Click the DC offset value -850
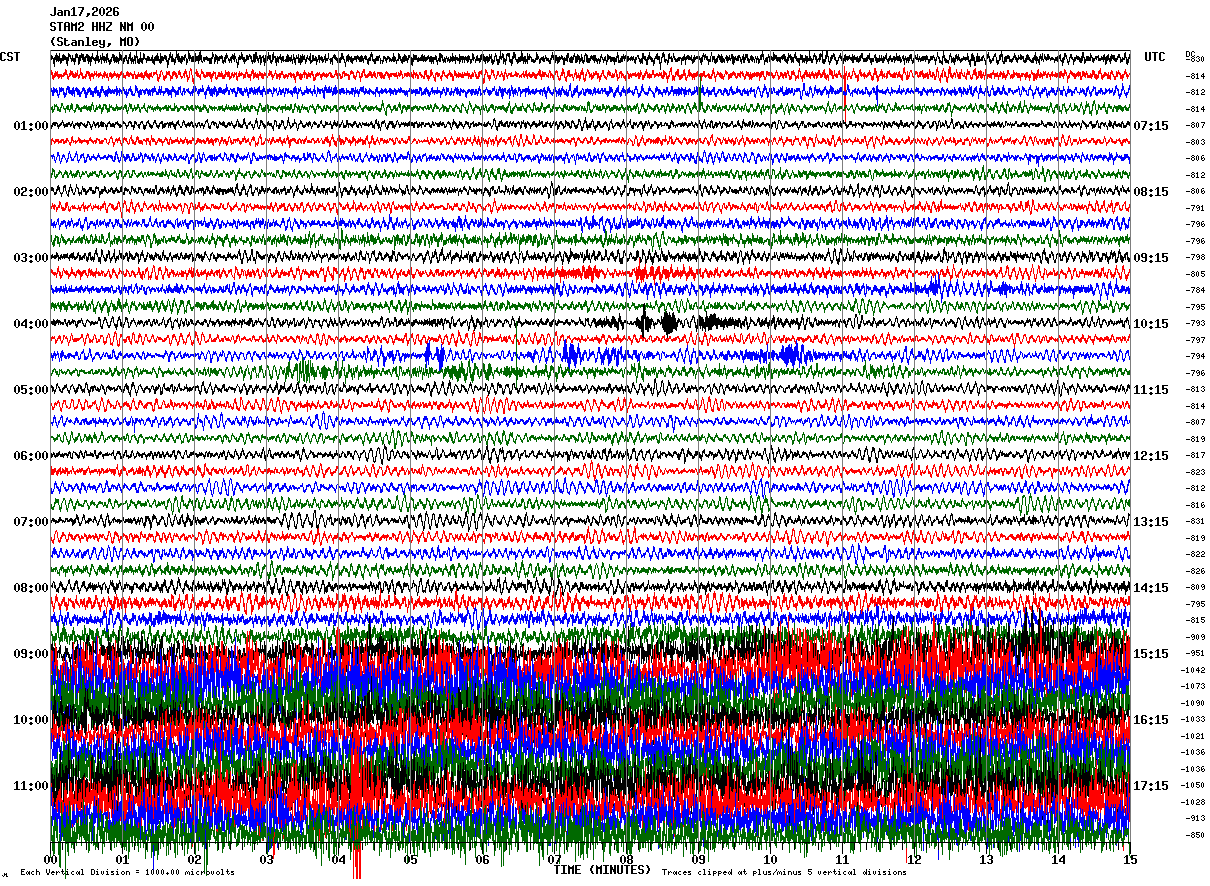This screenshot has height=886, width=1210. click(1195, 835)
